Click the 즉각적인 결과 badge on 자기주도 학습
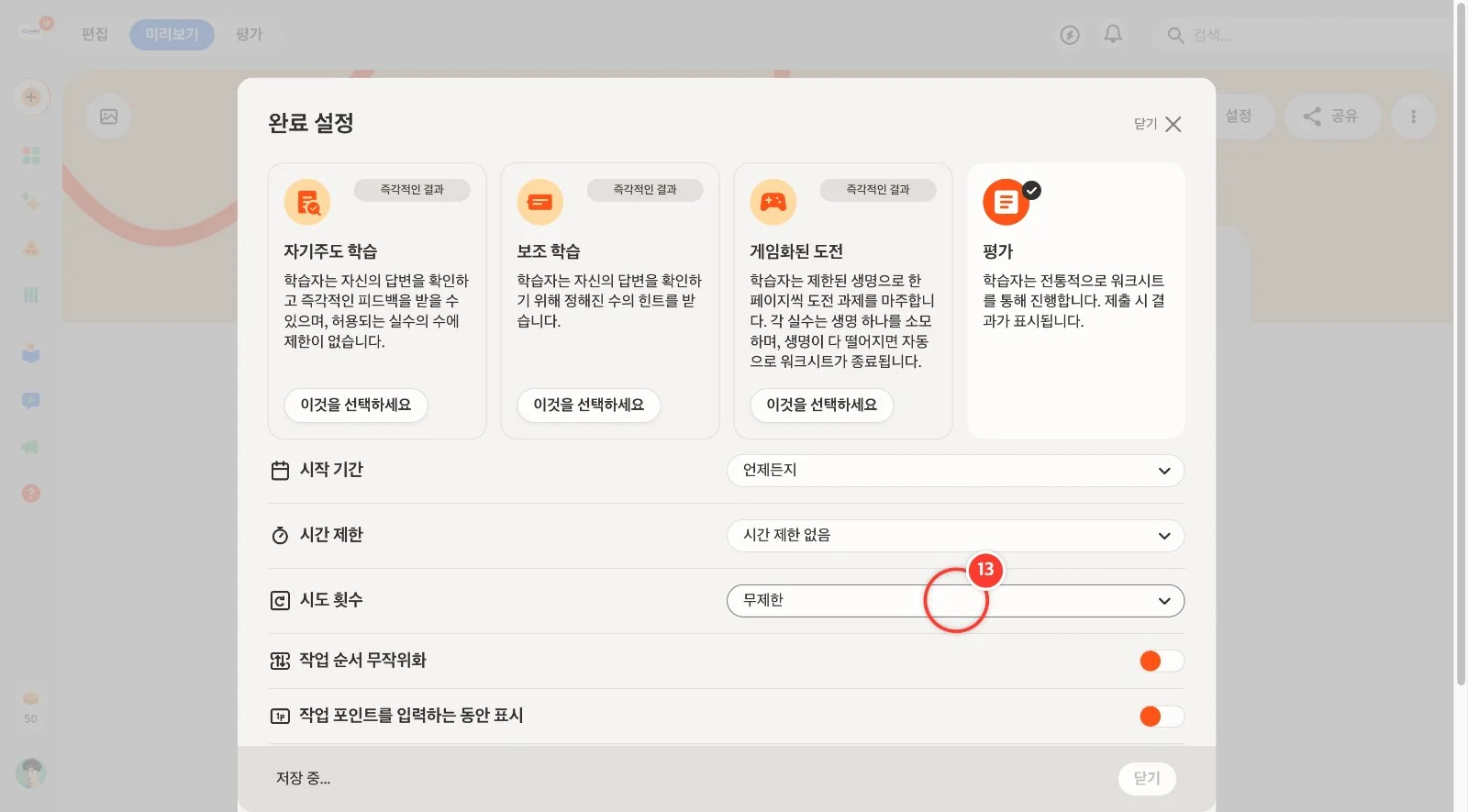Screen dimensions: 1468x812 click(412, 190)
